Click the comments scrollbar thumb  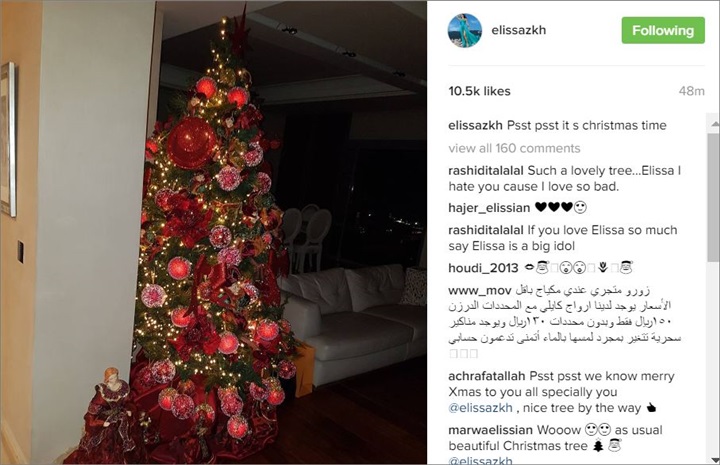[x=714, y=197]
